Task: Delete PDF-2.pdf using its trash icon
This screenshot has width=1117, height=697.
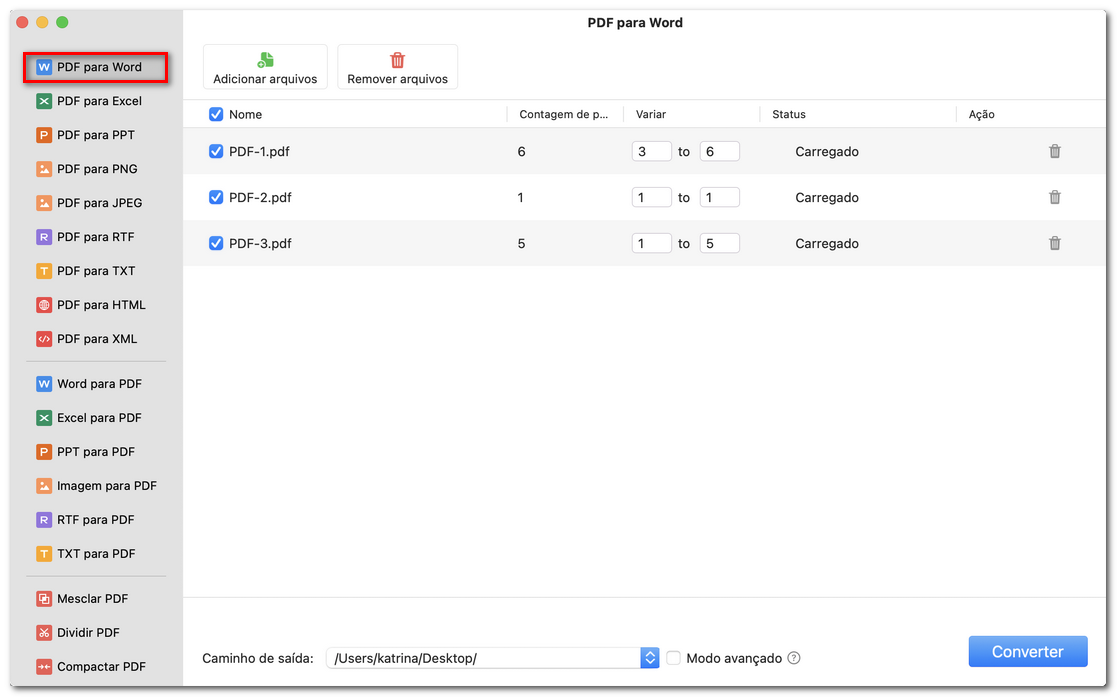Action: (x=1055, y=197)
